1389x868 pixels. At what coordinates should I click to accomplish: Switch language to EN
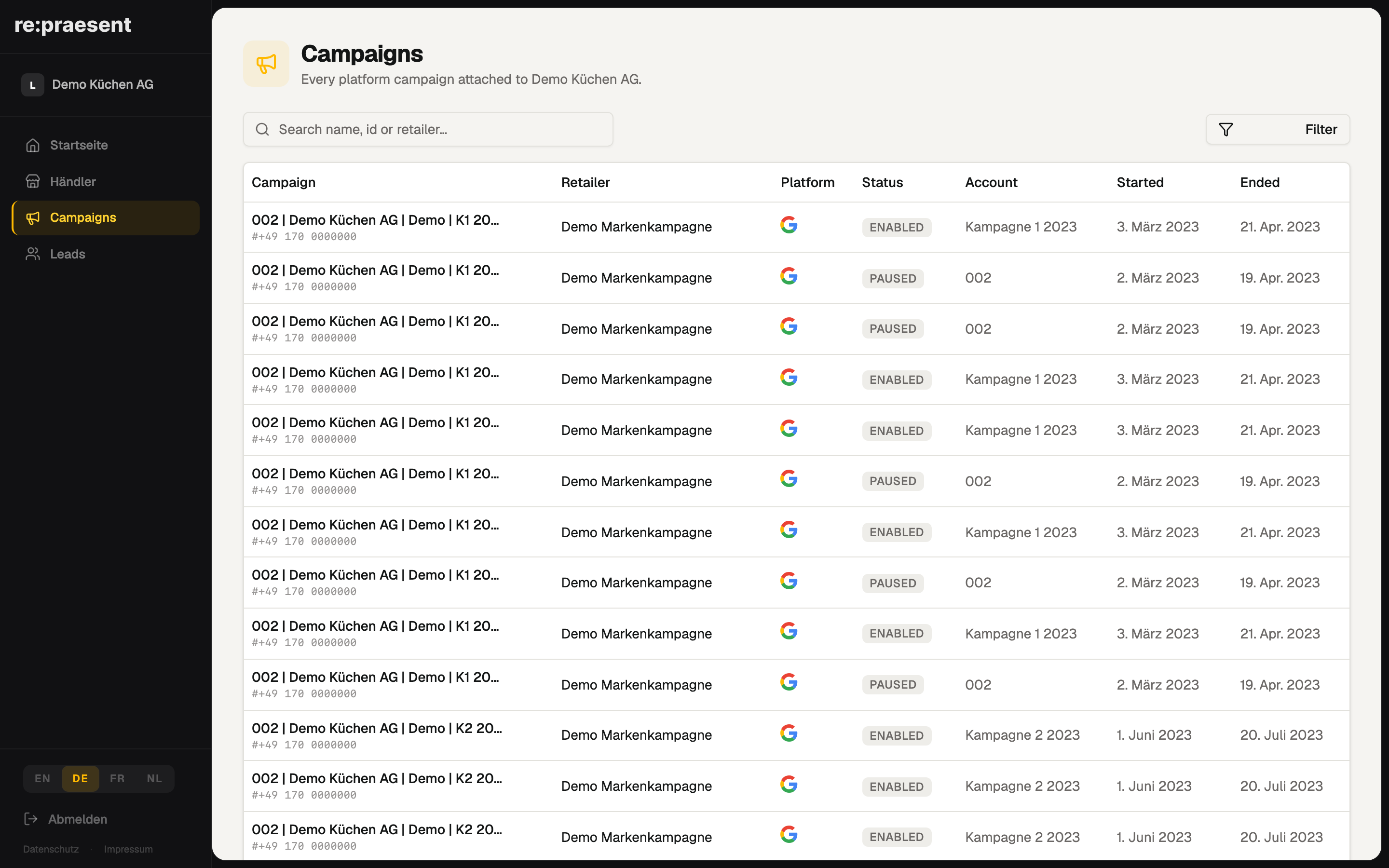click(x=42, y=778)
